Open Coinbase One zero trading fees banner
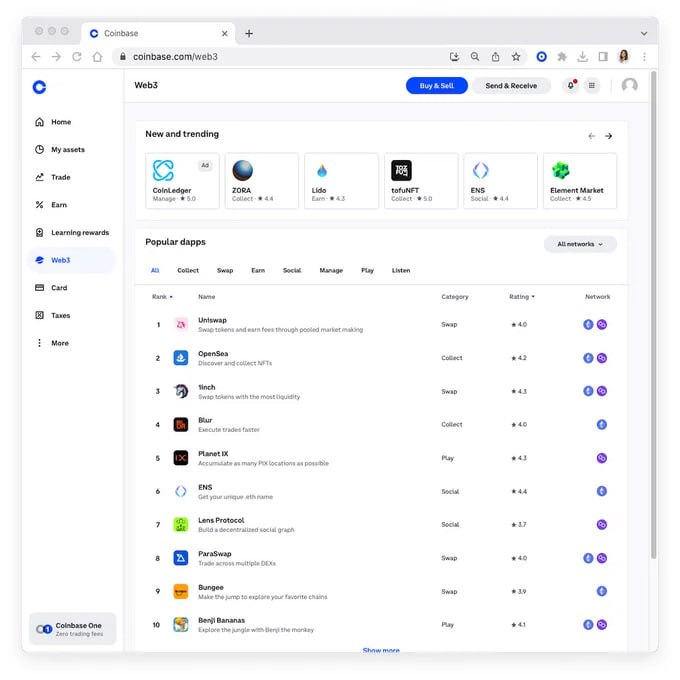 (x=72, y=629)
